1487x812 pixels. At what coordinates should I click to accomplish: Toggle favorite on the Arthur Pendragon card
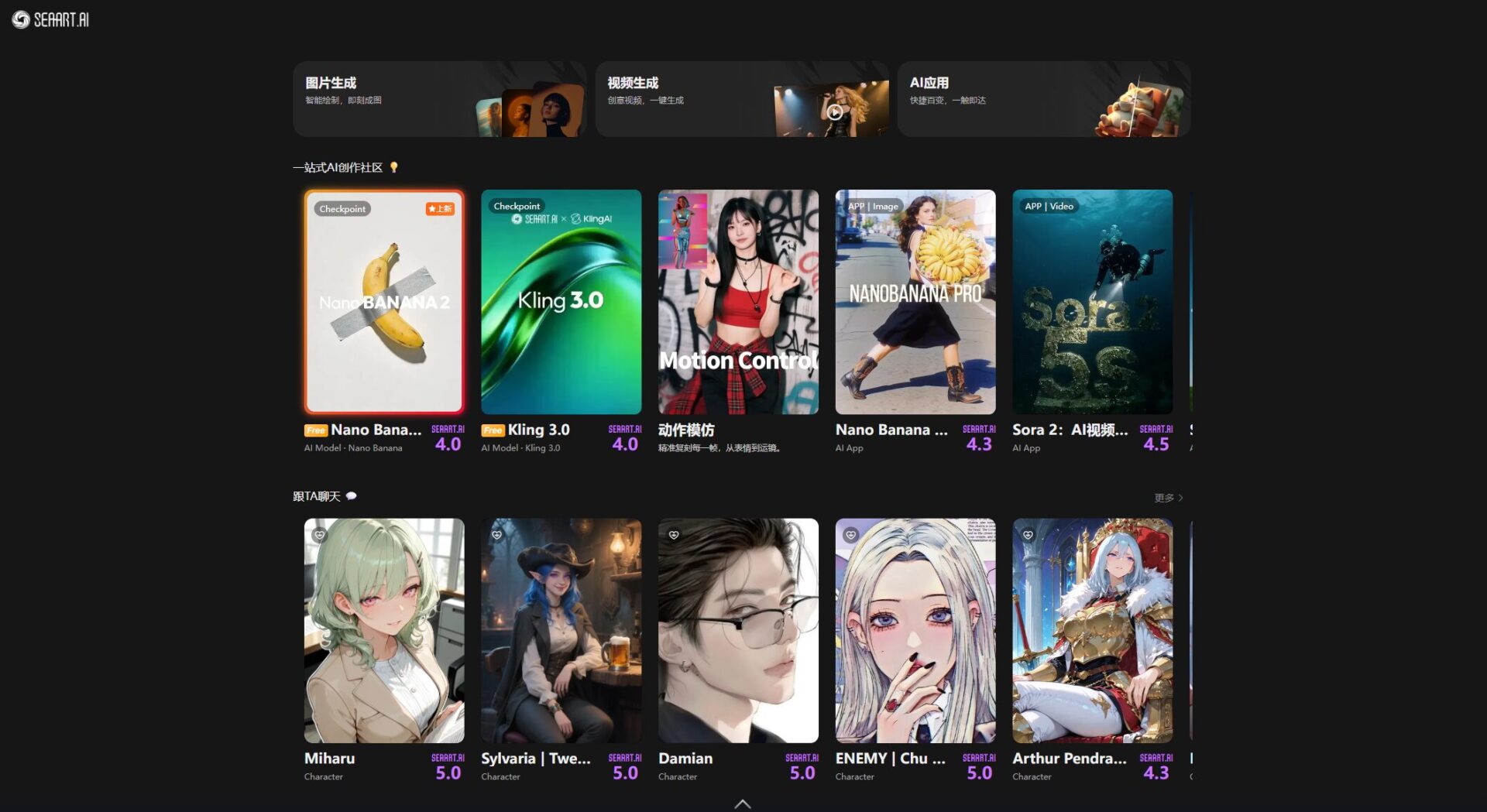[1028, 535]
